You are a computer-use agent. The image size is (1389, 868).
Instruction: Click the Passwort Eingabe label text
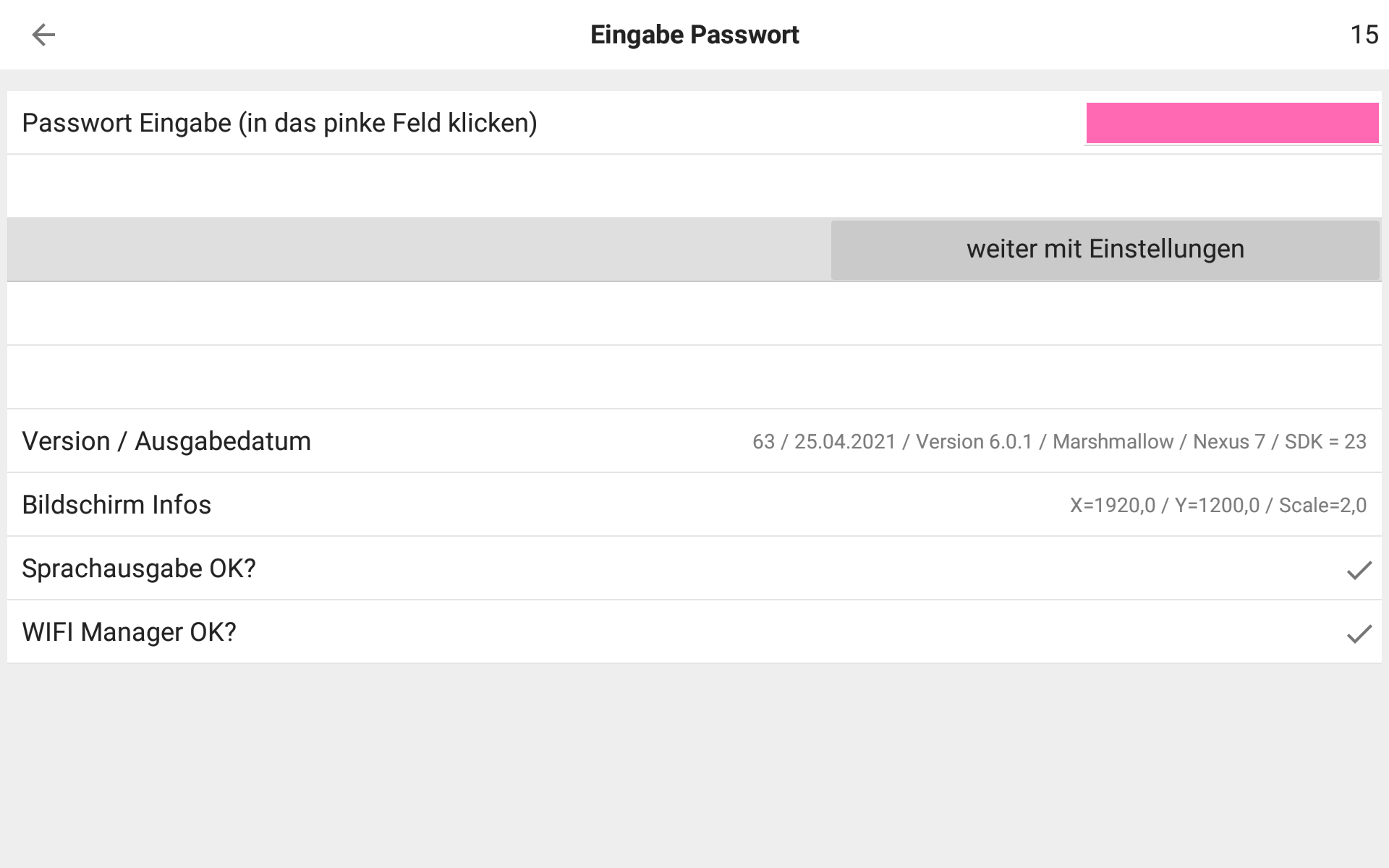pyautogui.click(x=279, y=123)
